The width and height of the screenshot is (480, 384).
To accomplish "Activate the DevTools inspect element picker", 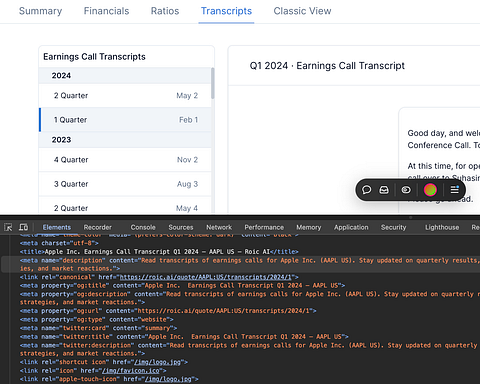I will tap(8, 227).
